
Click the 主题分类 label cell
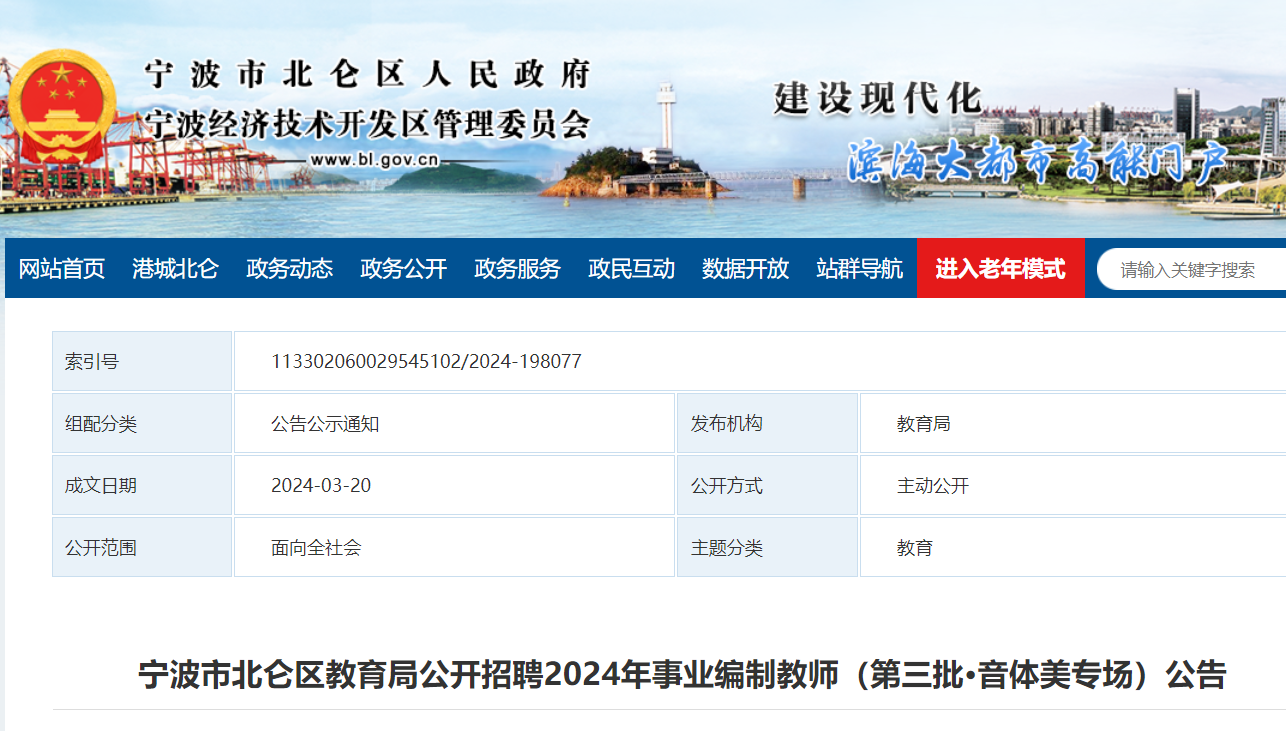pos(767,547)
